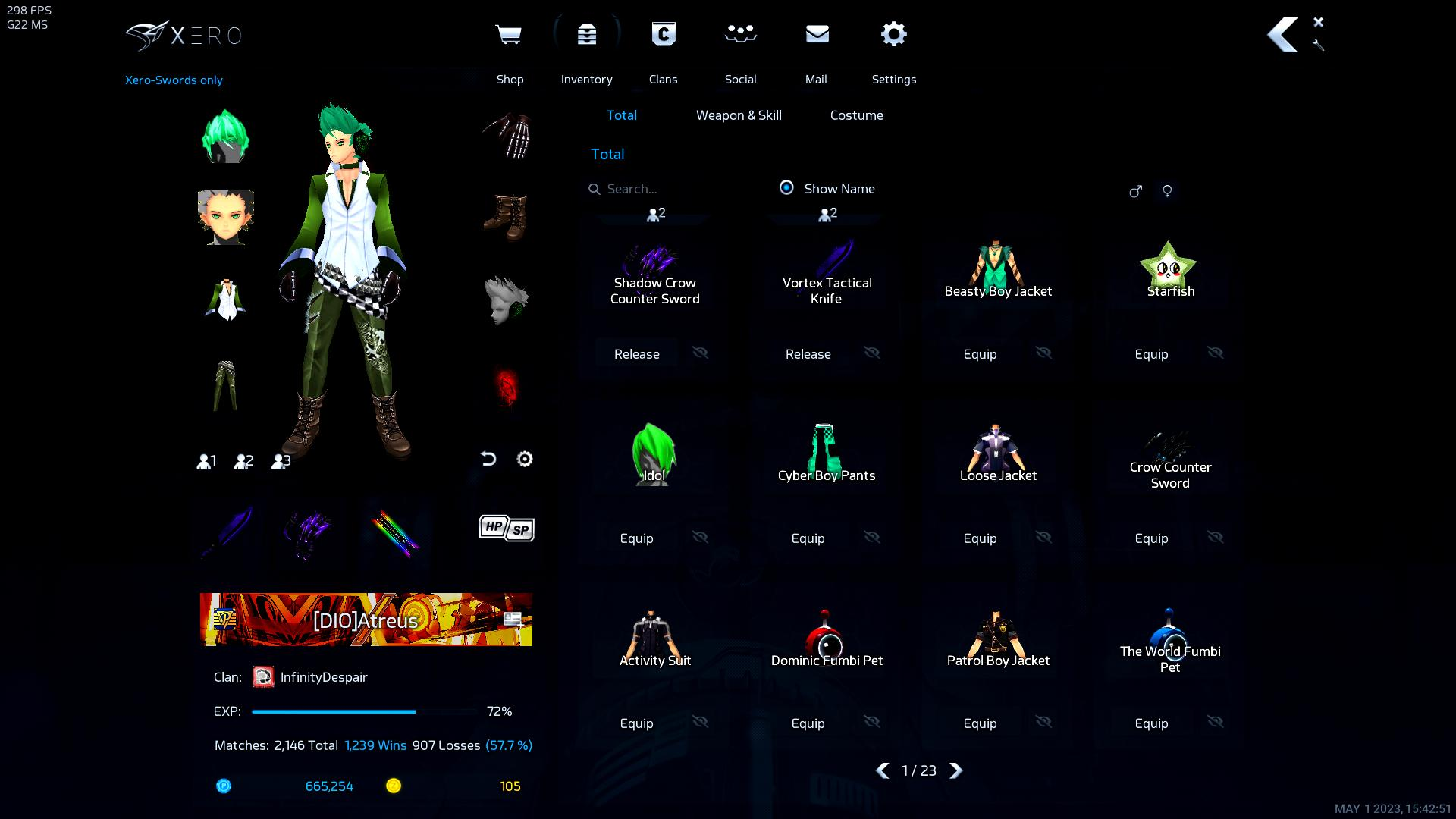Toggle the Show Name radio button

[x=786, y=187]
